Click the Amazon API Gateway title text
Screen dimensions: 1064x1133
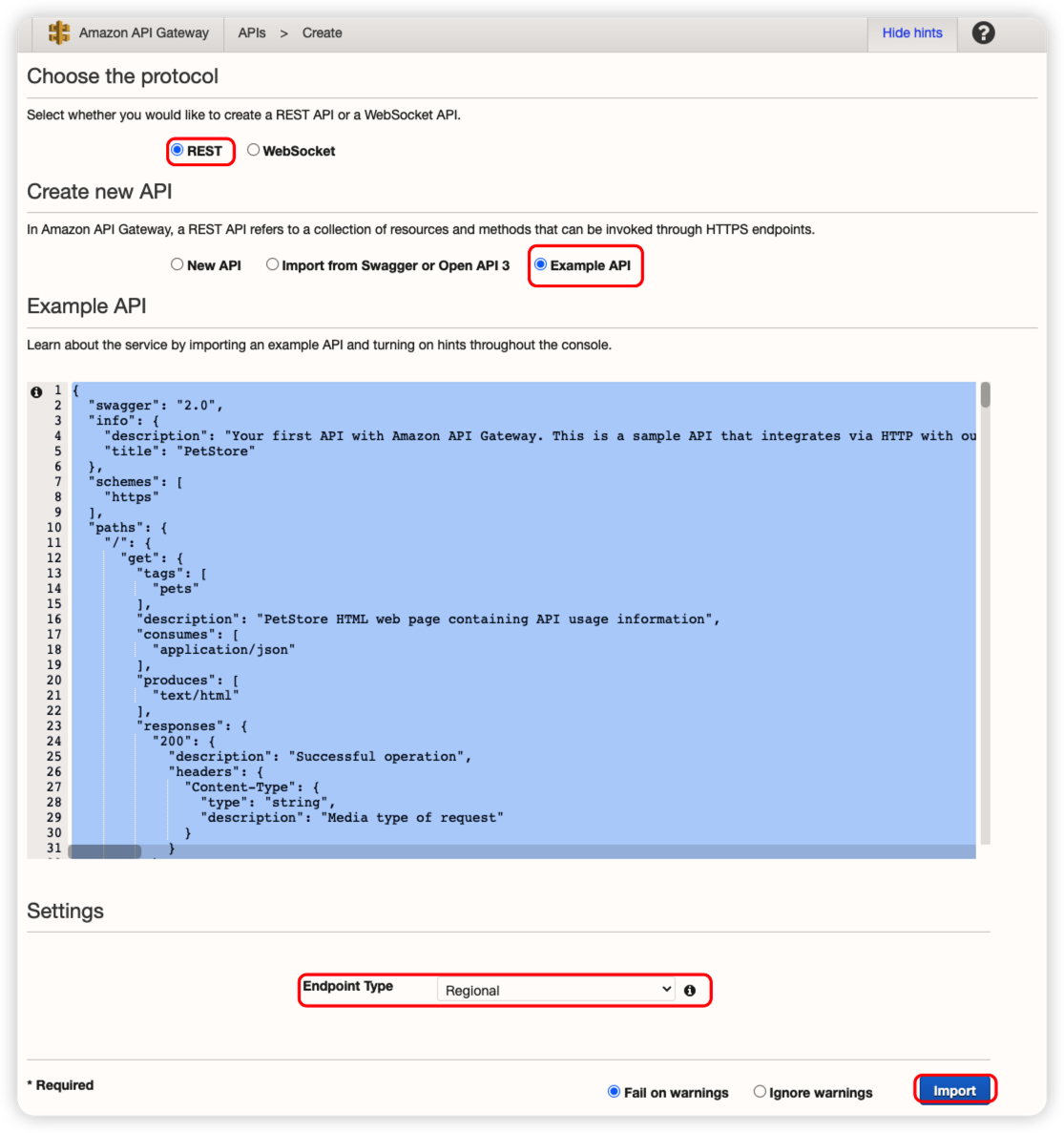click(x=143, y=33)
